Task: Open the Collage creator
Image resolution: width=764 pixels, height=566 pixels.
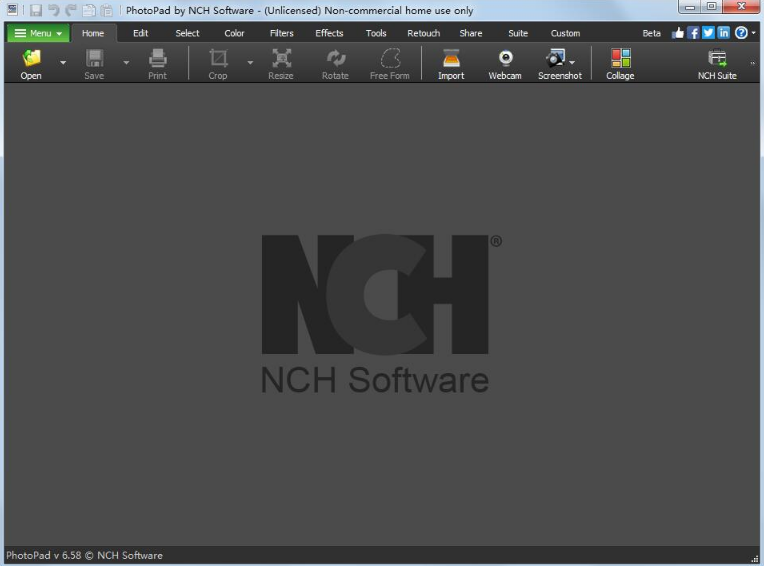Action: pyautogui.click(x=620, y=59)
